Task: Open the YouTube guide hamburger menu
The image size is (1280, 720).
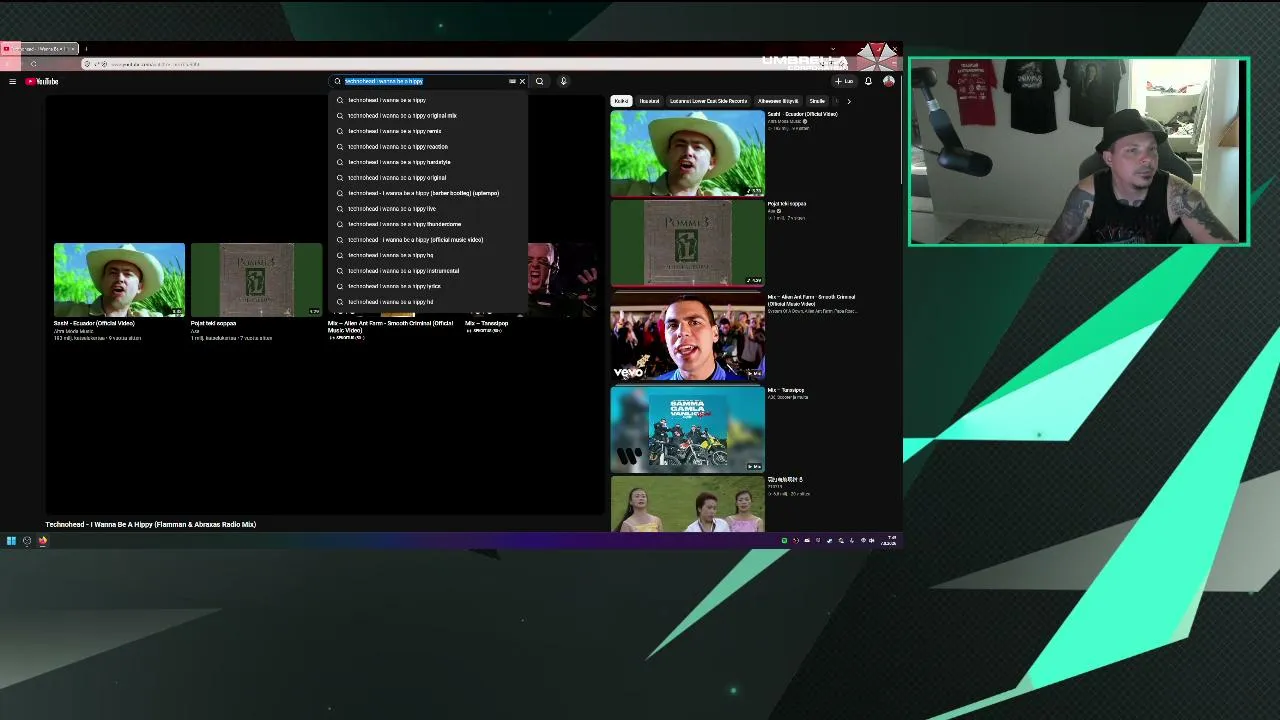Action: tap(12, 81)
